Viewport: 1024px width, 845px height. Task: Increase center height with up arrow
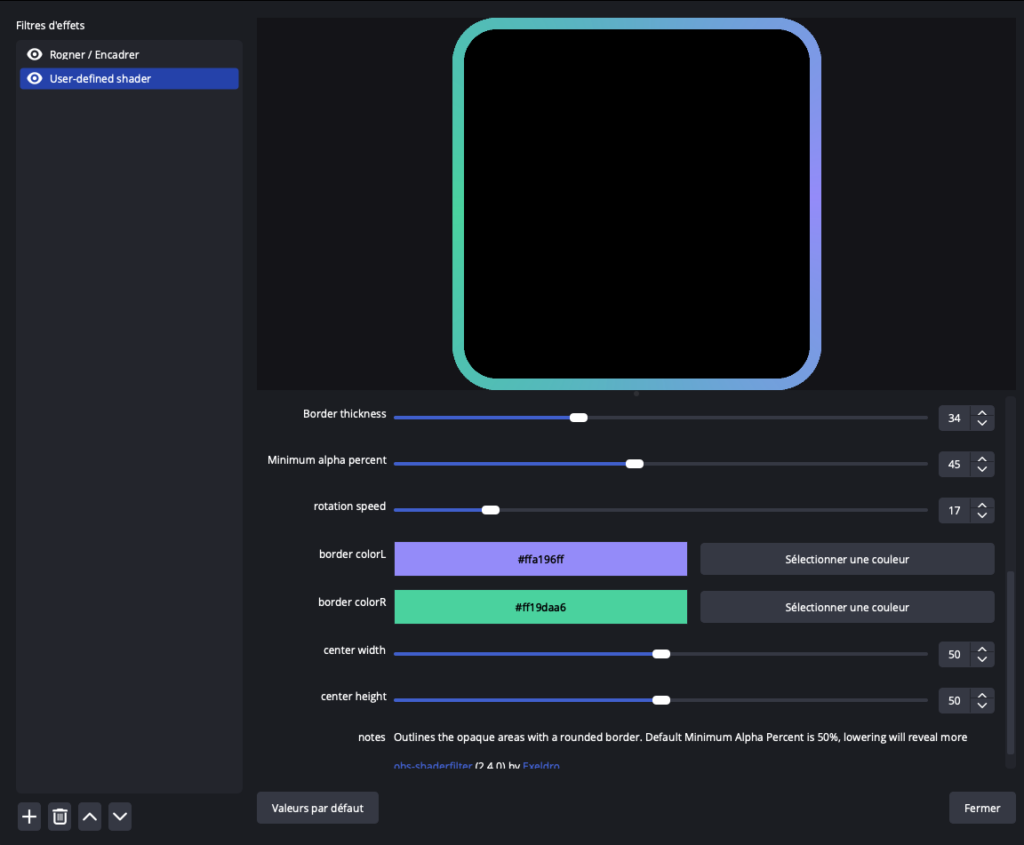[x=982, y=695]
